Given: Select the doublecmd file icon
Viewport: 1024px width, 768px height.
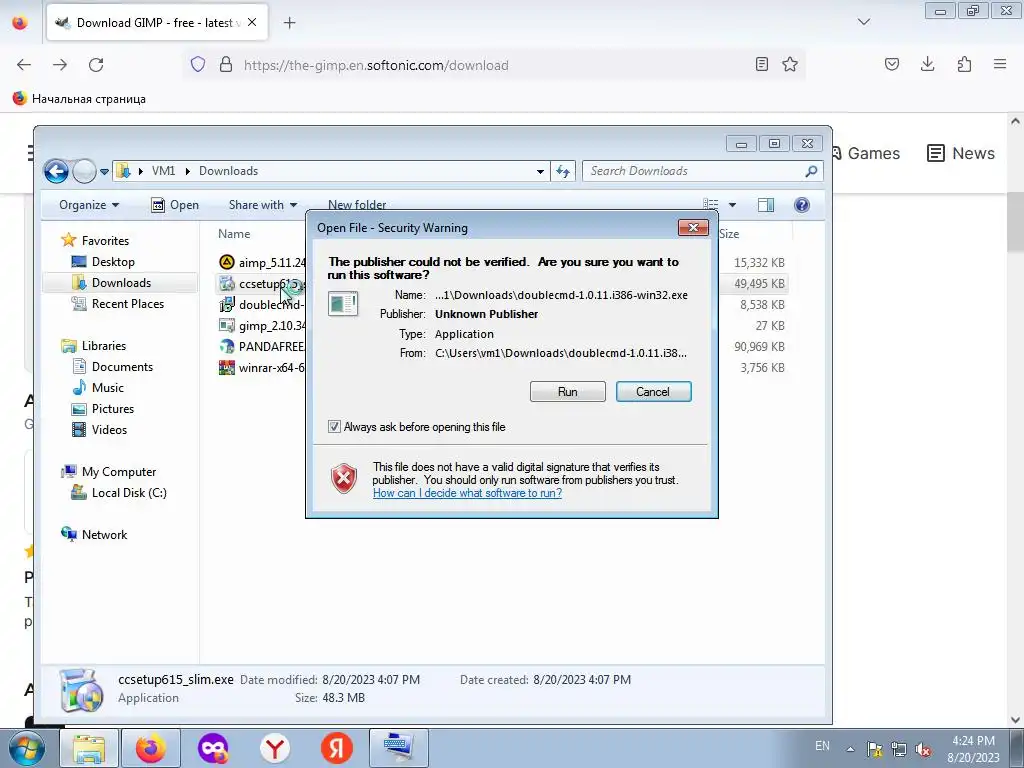Looking at the screenshot, I should [x=227, y=304].
